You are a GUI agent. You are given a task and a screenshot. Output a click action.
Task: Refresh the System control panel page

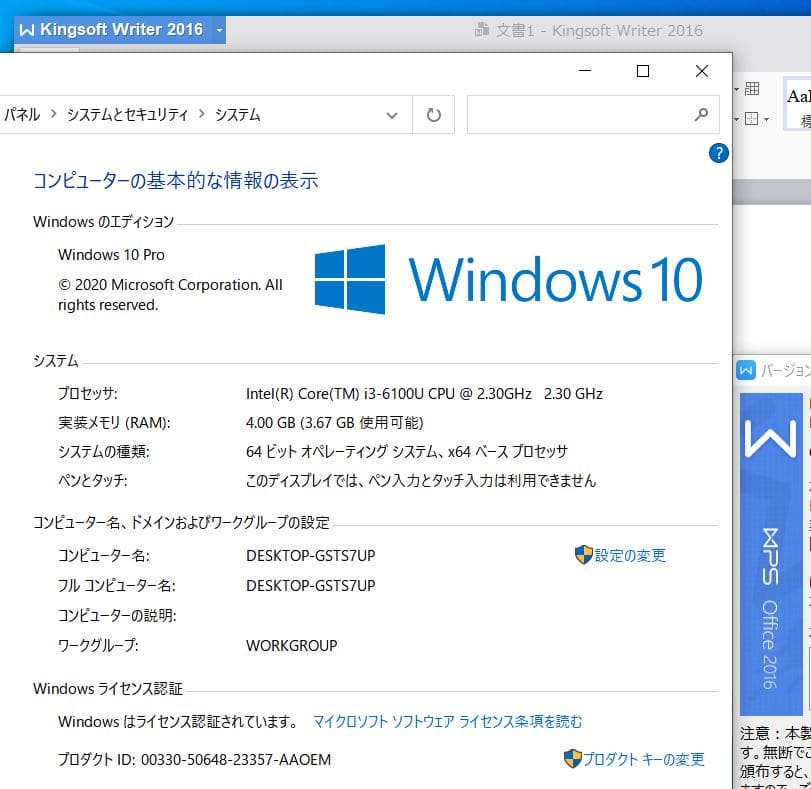433,114
